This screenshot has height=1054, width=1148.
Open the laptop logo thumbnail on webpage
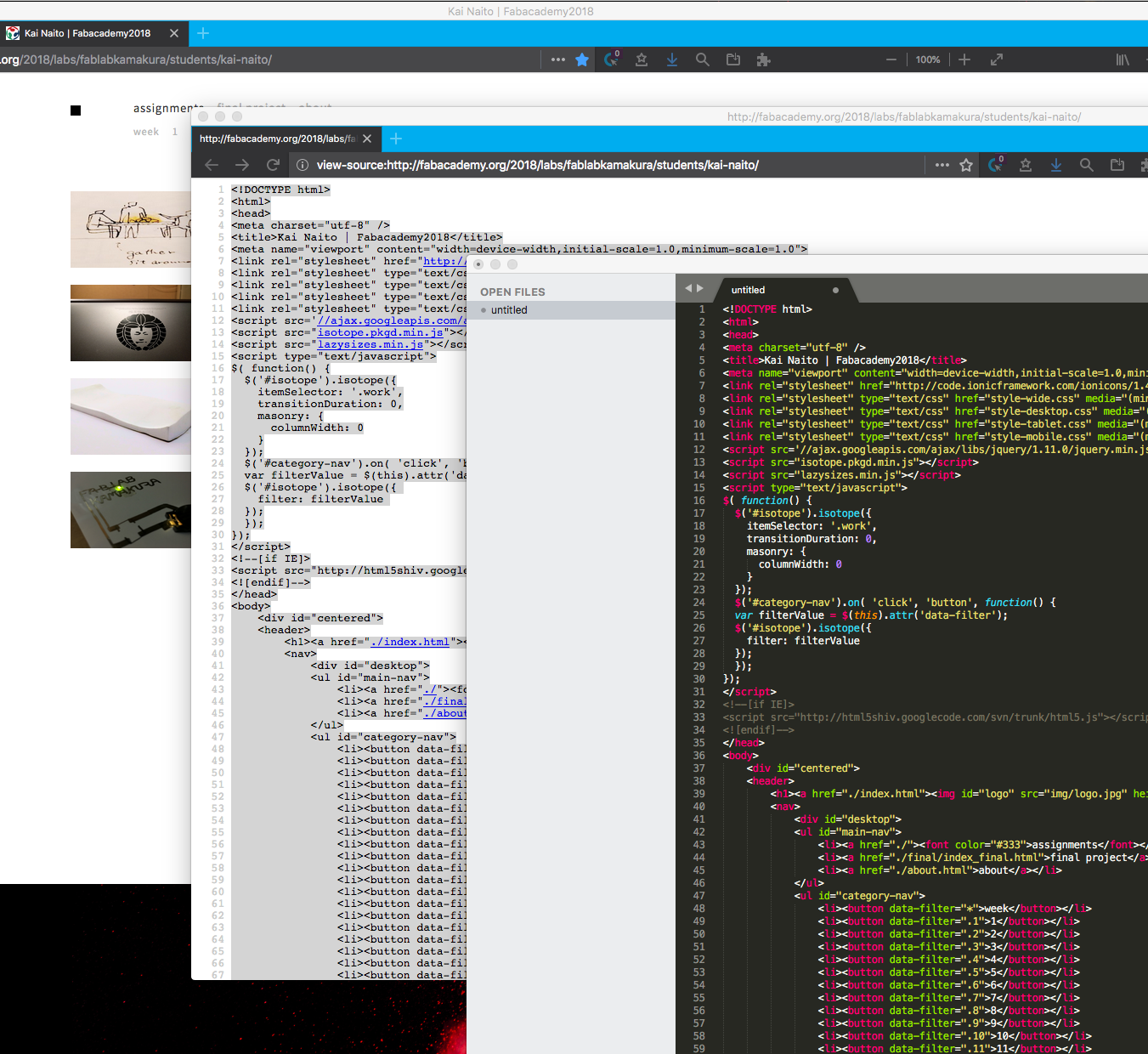tap(131, 323)
